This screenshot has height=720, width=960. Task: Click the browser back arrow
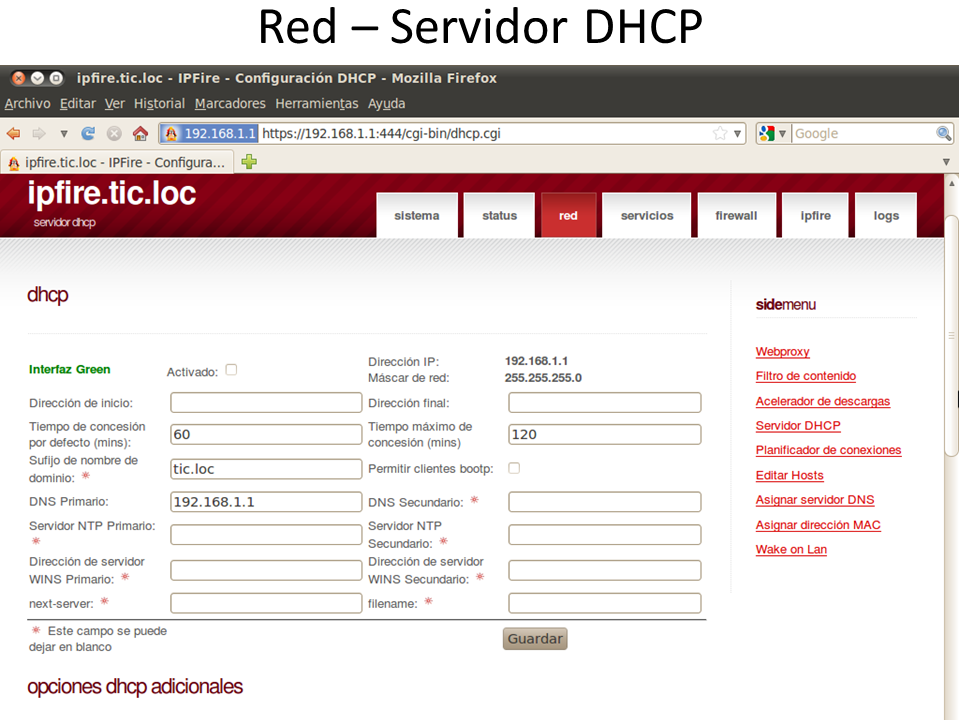pos(14,133)
